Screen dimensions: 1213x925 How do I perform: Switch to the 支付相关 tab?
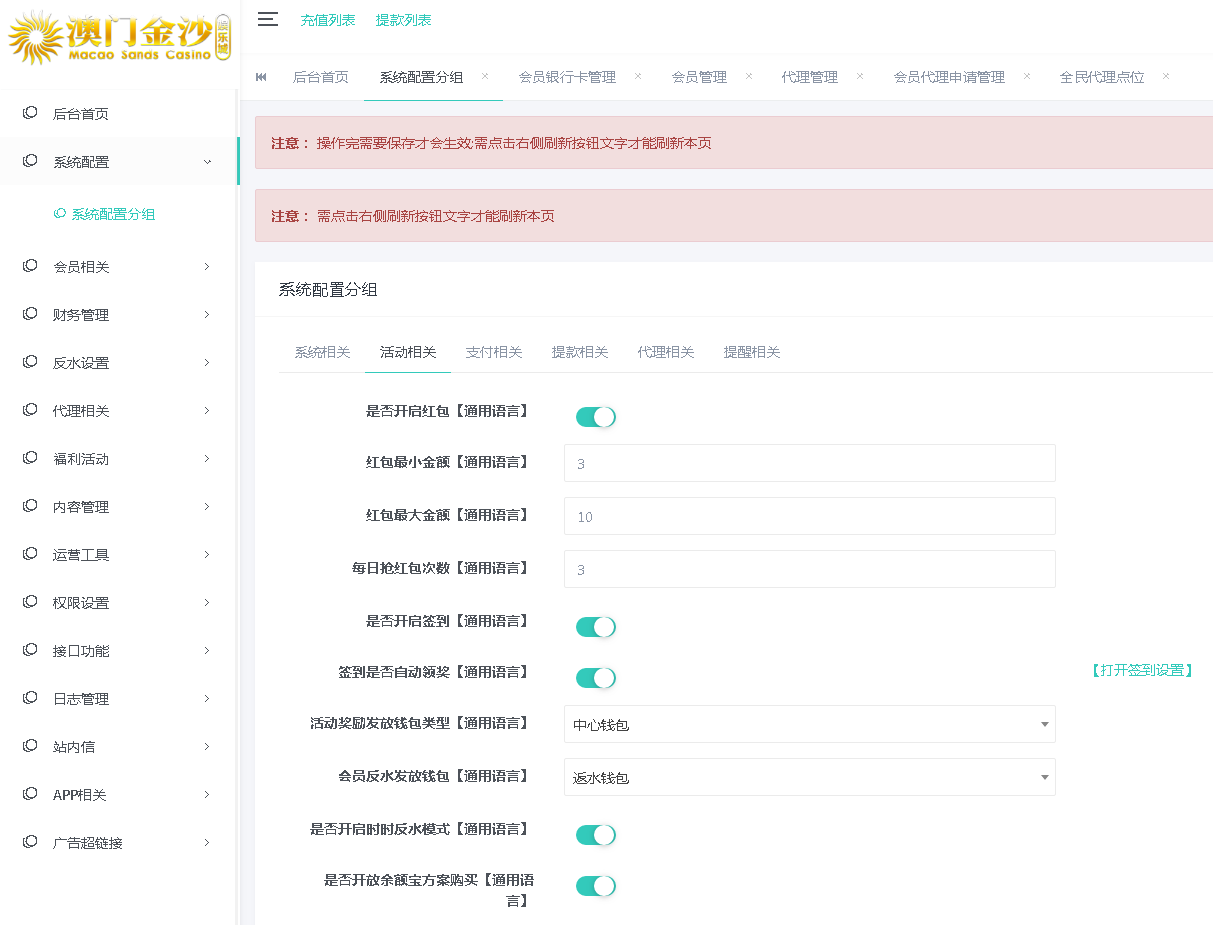493,352
